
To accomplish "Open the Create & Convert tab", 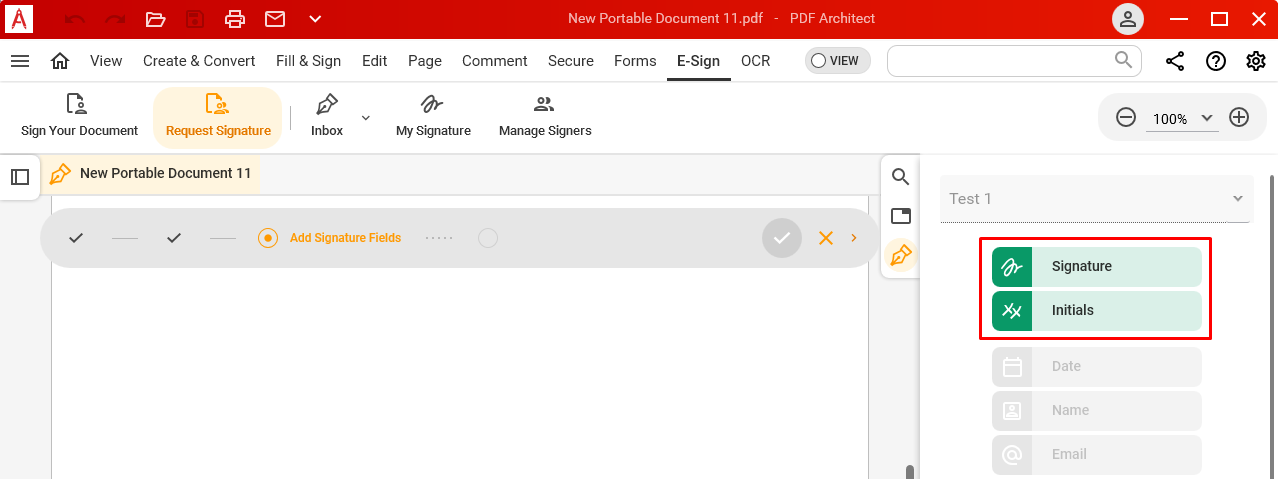I will [x=199, y=61].
